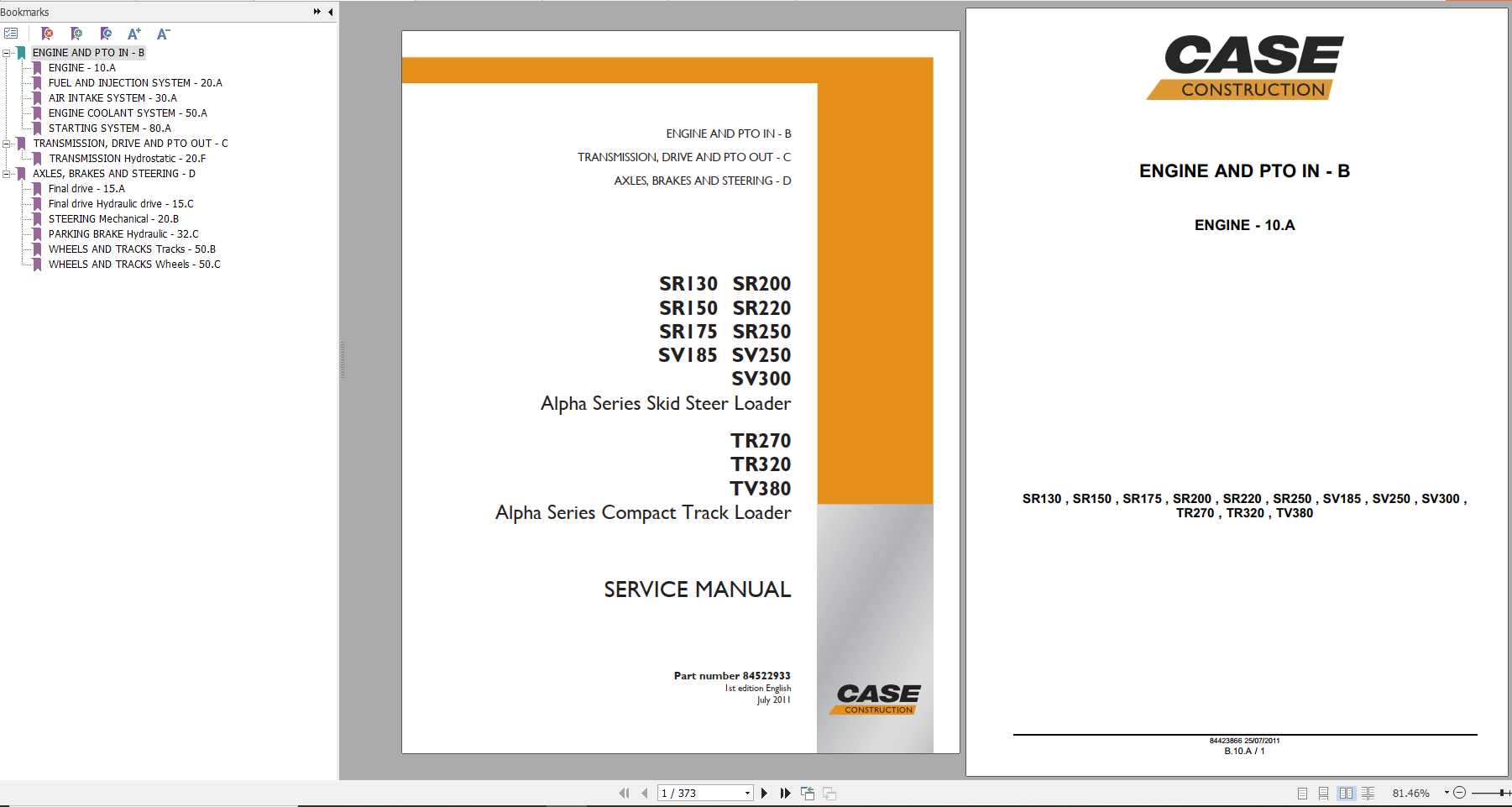This screenshot has width=1512, height=807.
Task: Open WHEELS AND TRACKS Tracks - 50.B bookmark
Action: pos(132,249)
